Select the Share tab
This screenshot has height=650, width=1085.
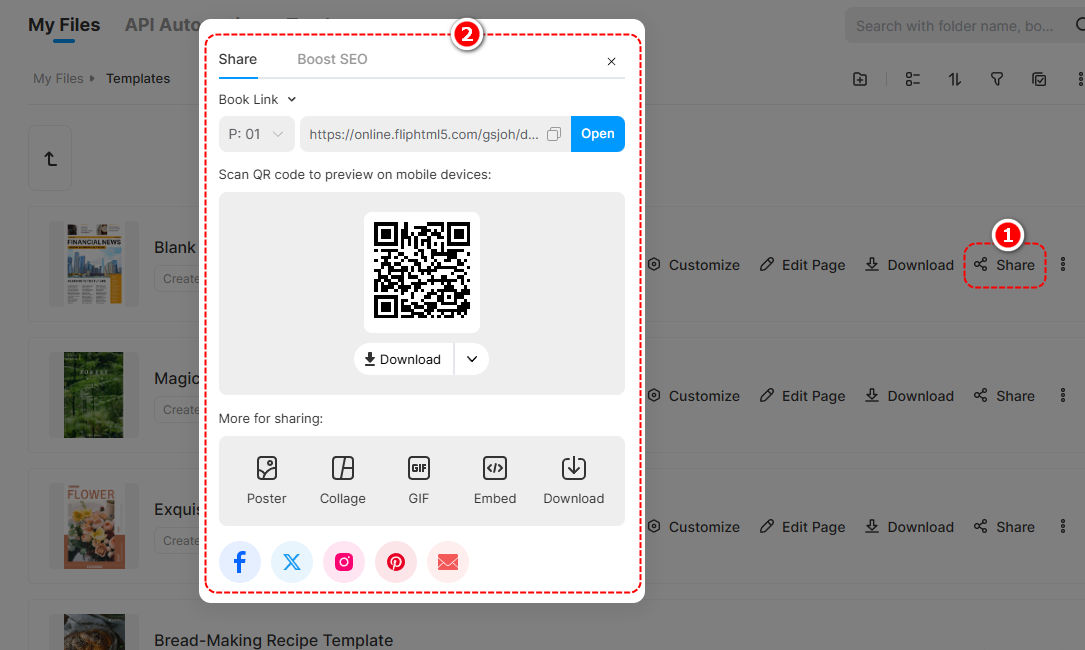click(238, 60)
